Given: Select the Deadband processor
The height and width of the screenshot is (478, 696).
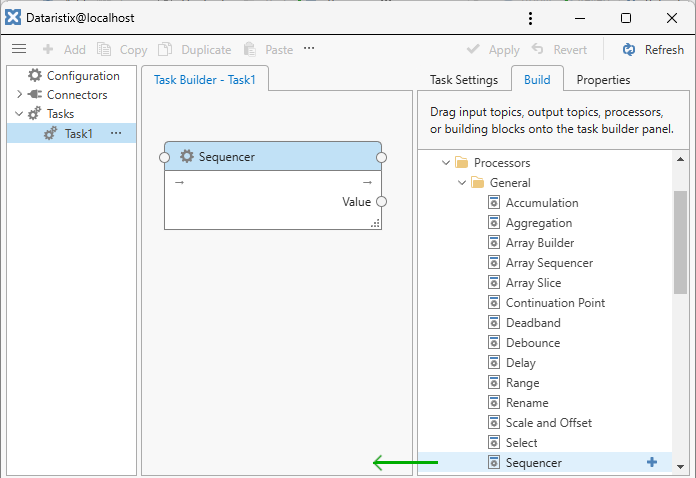Looking at the screenshot, I should tap(533, 323).
